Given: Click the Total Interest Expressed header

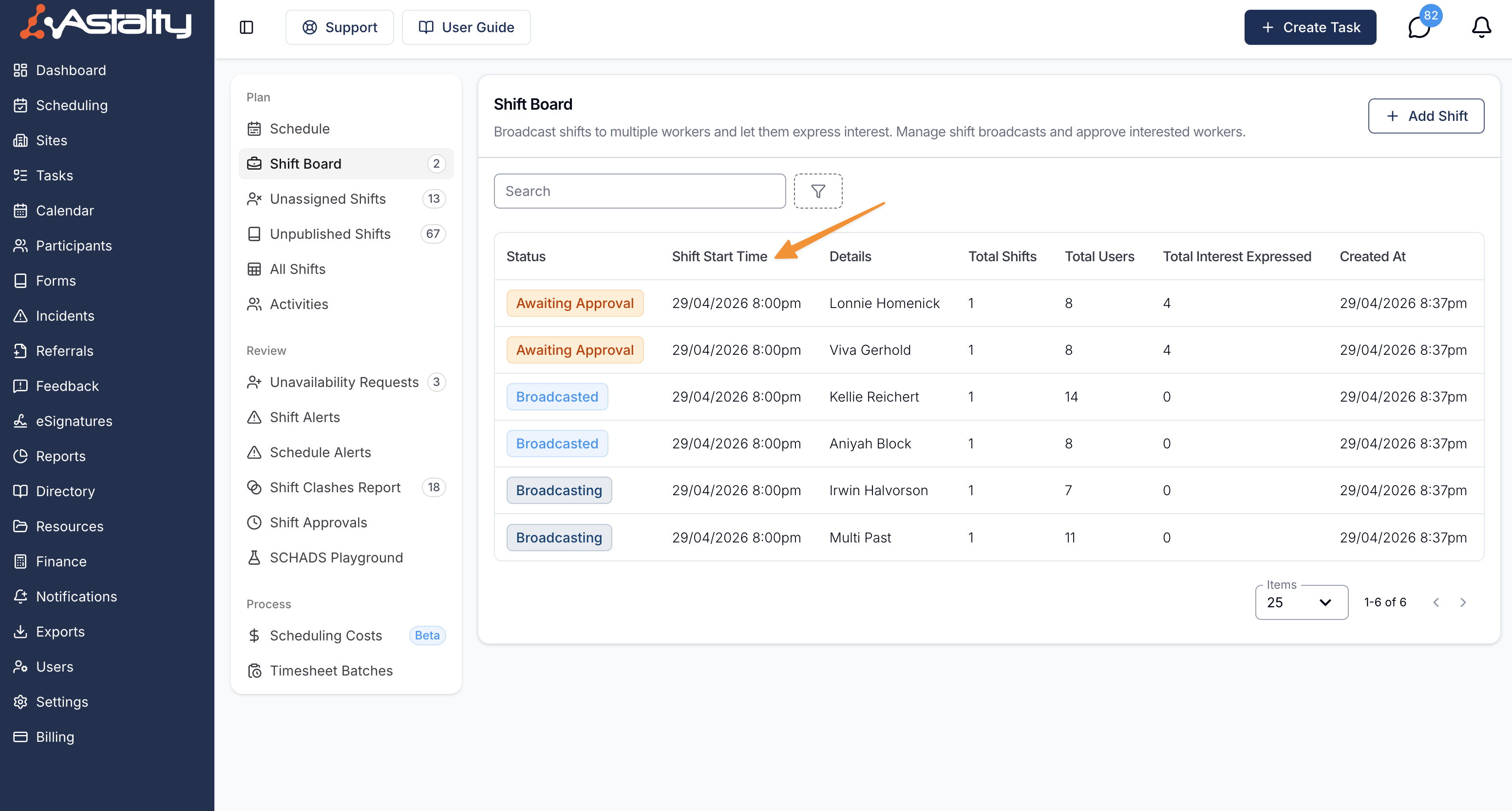Looking at the screenshot, I should (1237, 257).
